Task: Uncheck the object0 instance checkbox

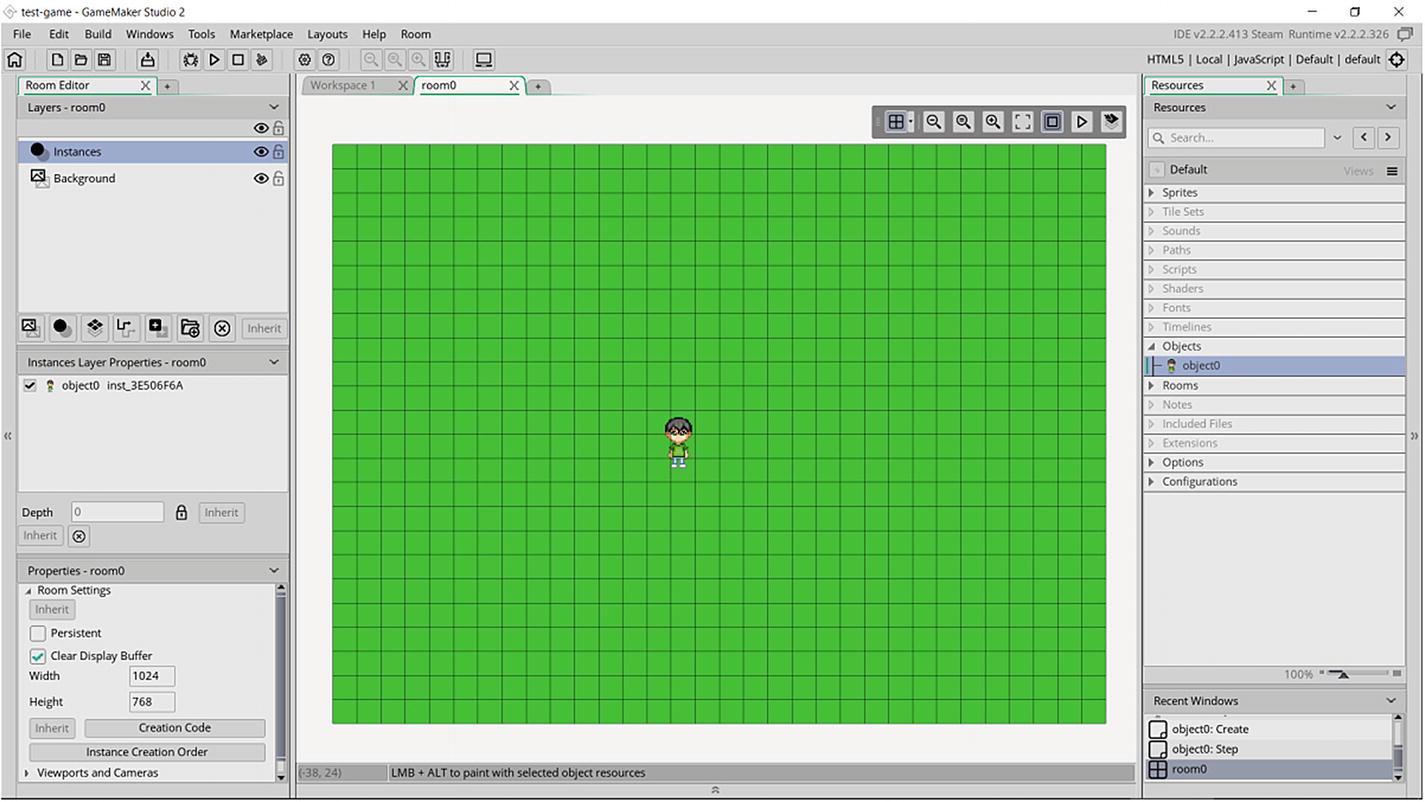Action: pyautogui.click(x=30, y=386)
